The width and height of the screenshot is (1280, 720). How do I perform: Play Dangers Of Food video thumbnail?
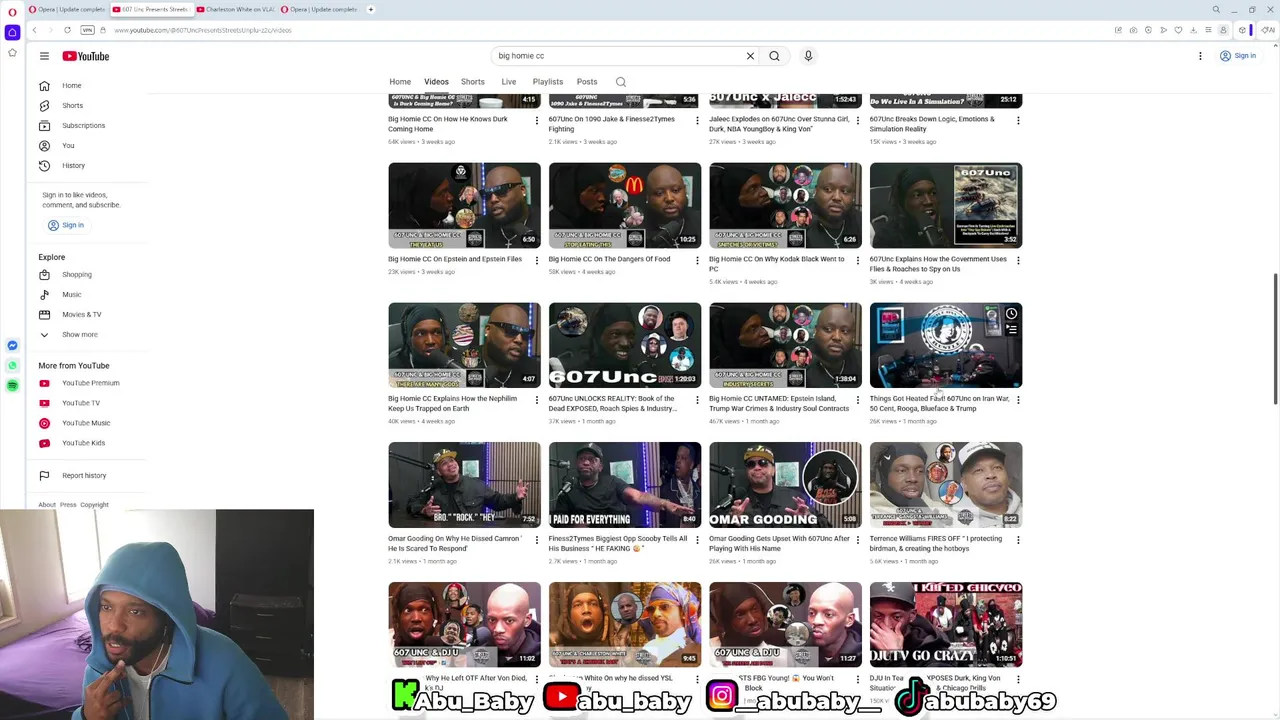pyautogui.click(x=625, y=205)
